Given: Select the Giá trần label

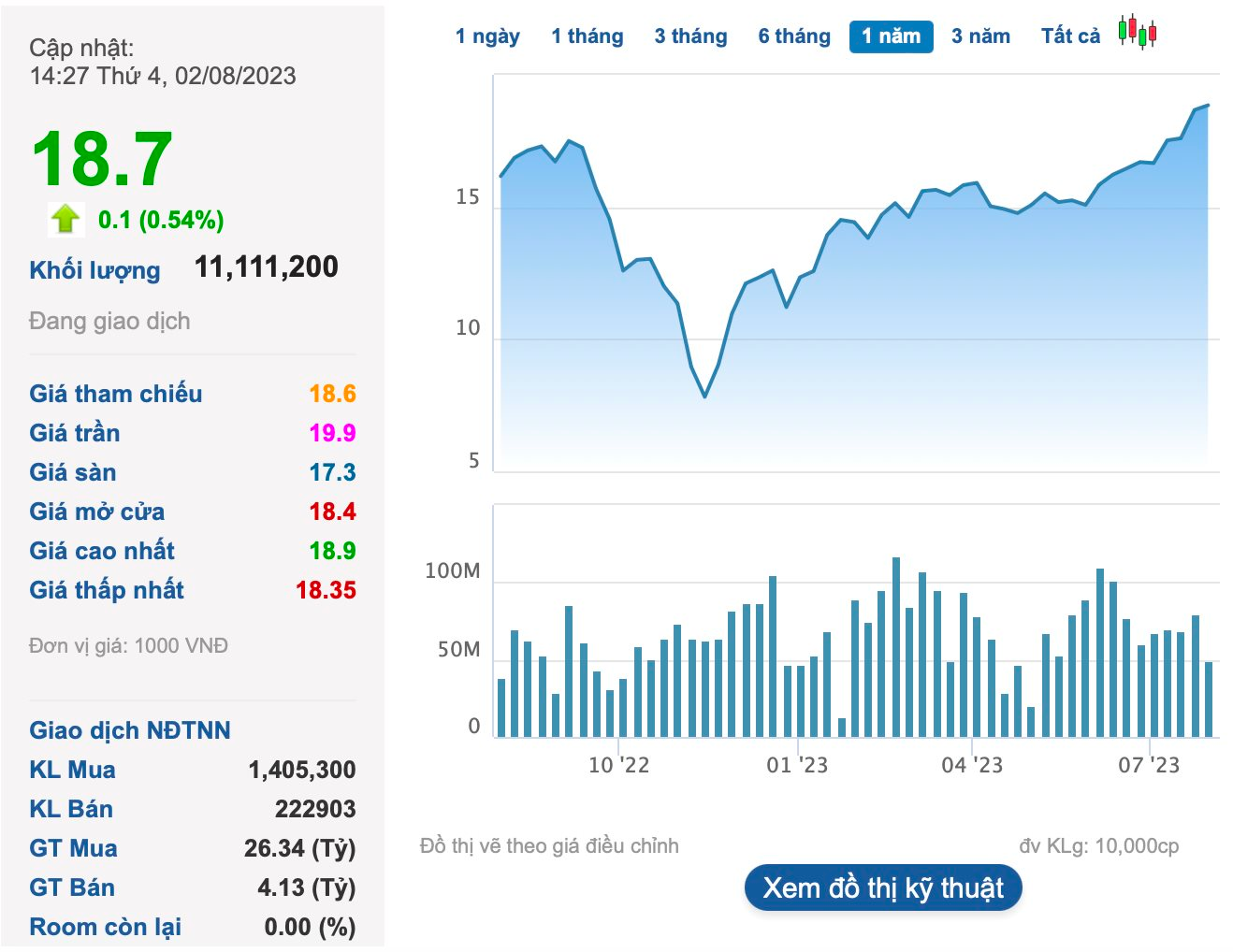Looking at the screenshot, I should (x=74, y=433).
